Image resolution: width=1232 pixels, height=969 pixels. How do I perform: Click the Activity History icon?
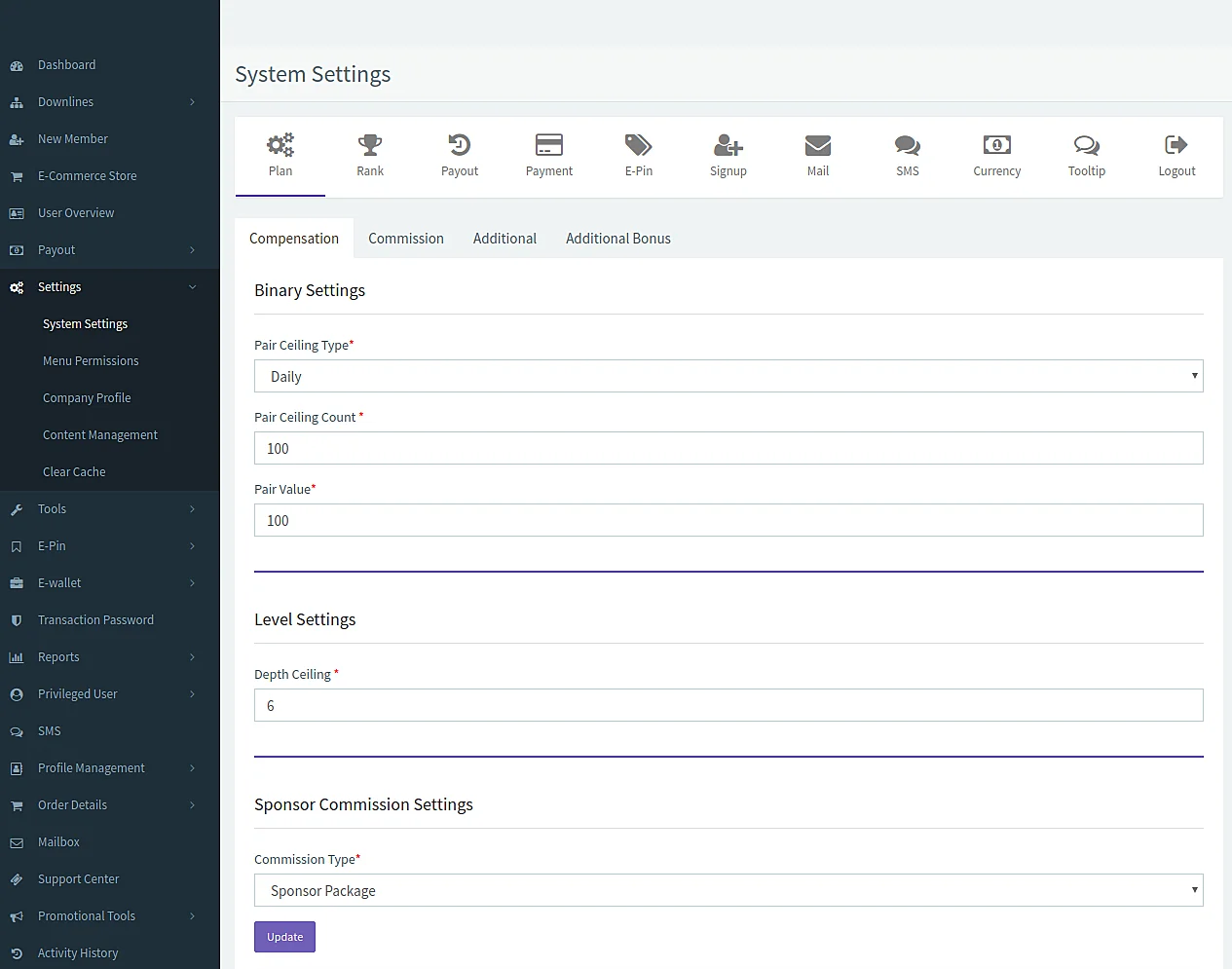pos(17,954)
